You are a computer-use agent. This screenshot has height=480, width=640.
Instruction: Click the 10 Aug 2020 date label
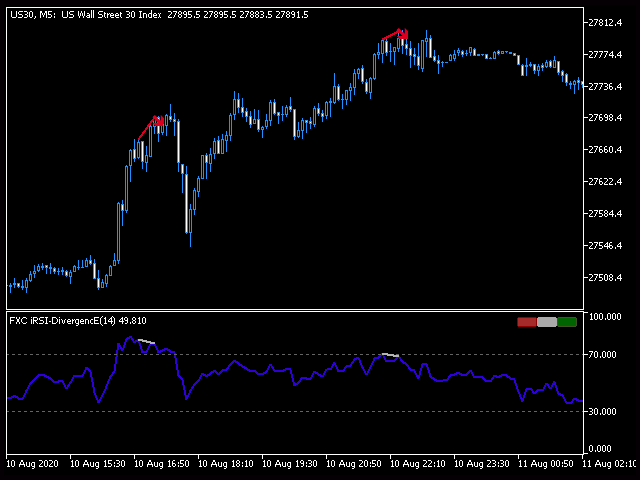33,464
